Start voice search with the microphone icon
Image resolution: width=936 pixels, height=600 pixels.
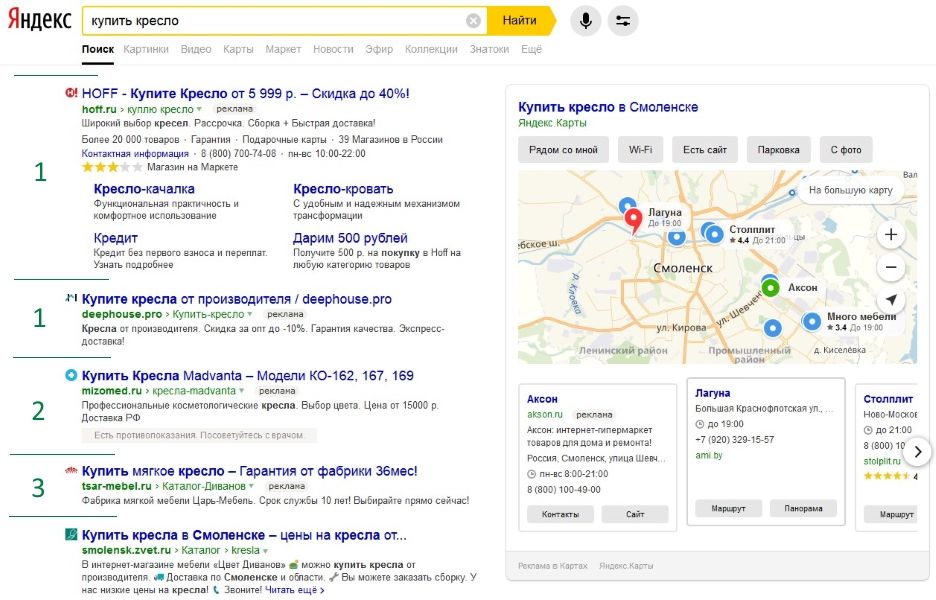point(586,21)
